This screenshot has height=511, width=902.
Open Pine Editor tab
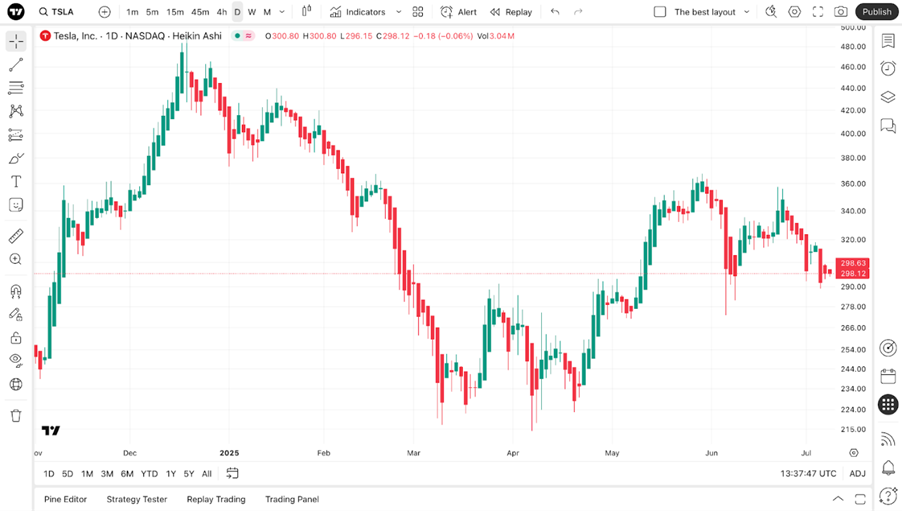[x=66, y=499]
